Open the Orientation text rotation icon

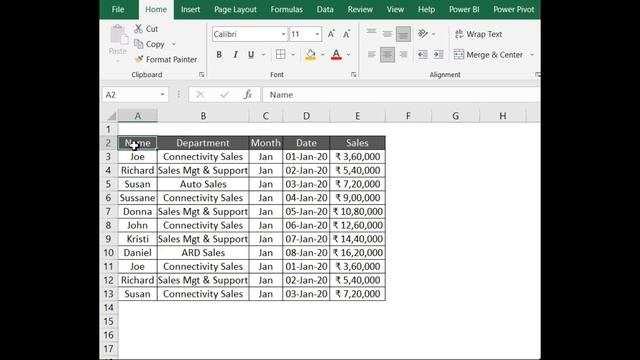[423, 34]
